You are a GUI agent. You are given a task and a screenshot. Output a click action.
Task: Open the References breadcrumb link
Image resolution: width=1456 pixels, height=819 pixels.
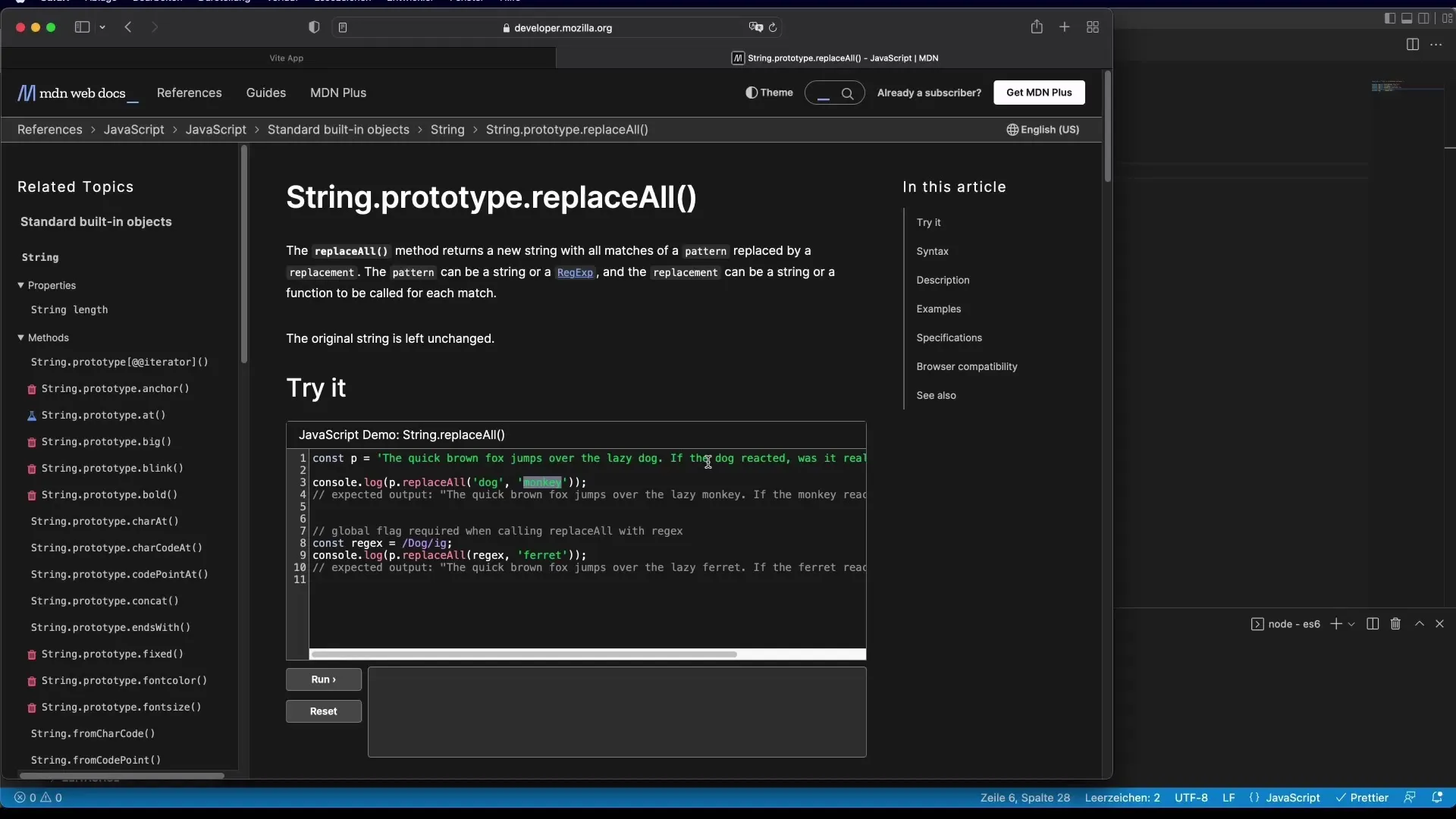click(x=49, y=130)
